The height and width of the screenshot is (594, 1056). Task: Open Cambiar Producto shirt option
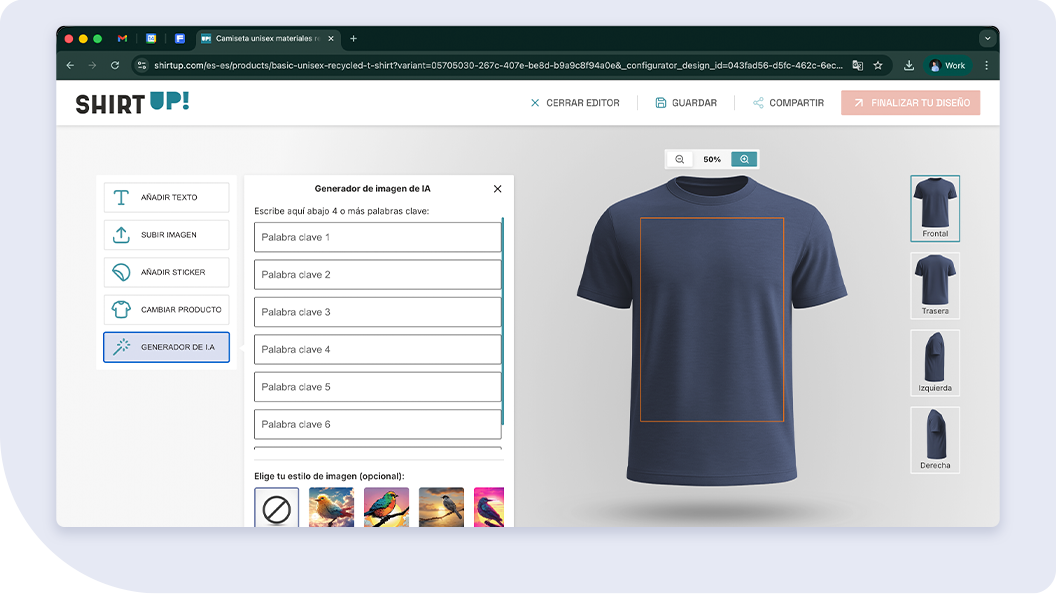(166, 310)
